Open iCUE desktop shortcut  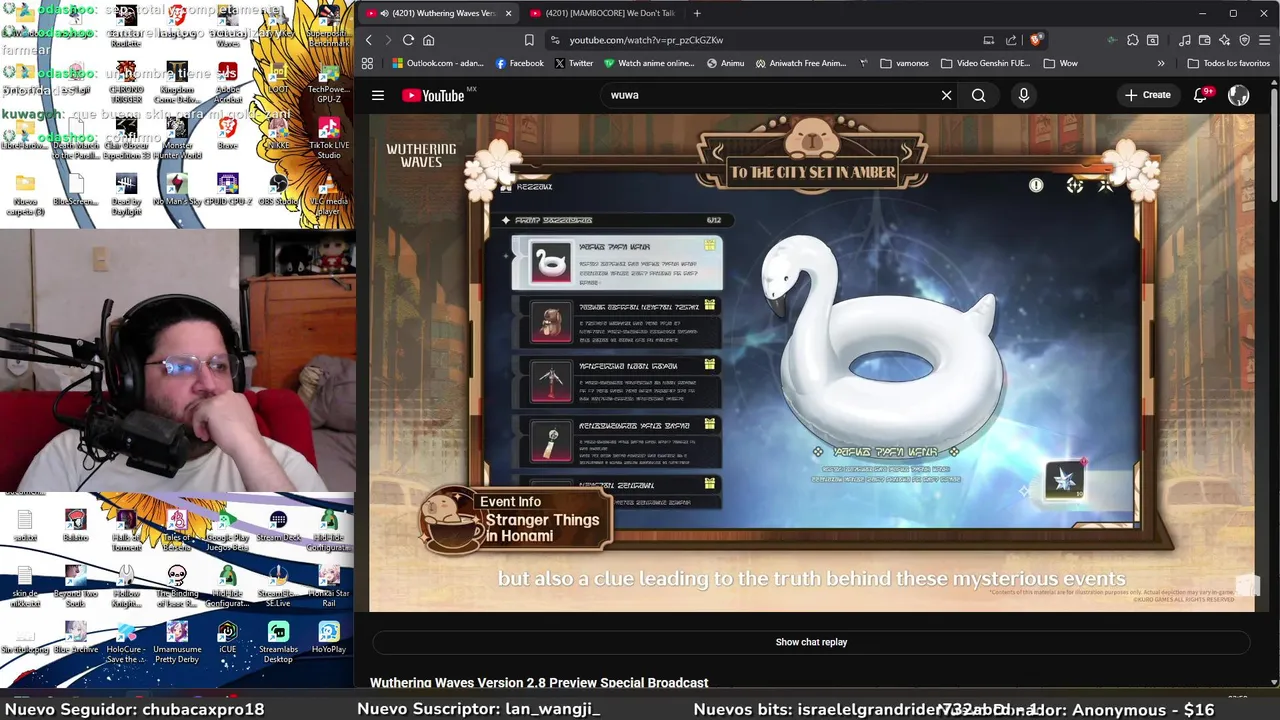(x=228, y=636)
